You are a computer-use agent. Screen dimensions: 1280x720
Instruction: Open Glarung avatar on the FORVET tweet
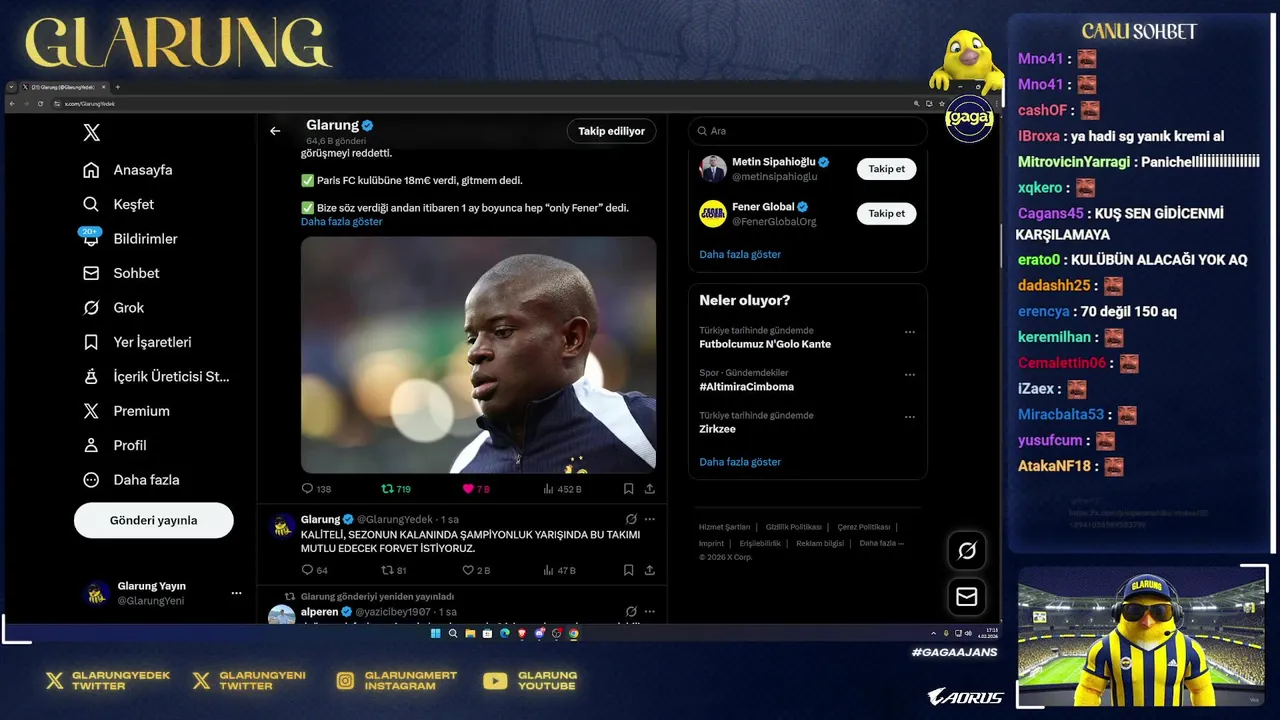pyautogui.click(x=283, y=527)
